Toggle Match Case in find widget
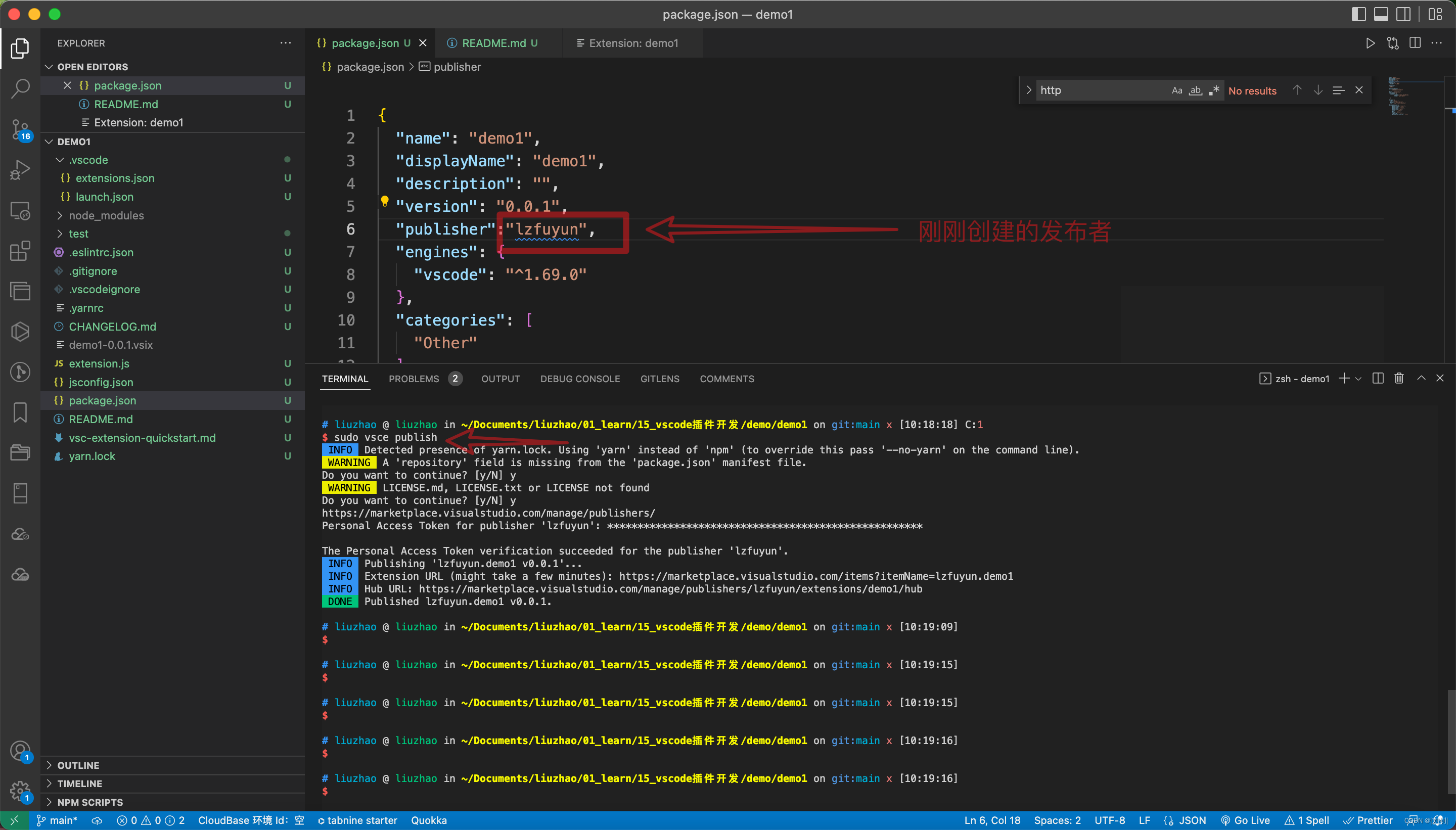 click(x=1176, y=90)
